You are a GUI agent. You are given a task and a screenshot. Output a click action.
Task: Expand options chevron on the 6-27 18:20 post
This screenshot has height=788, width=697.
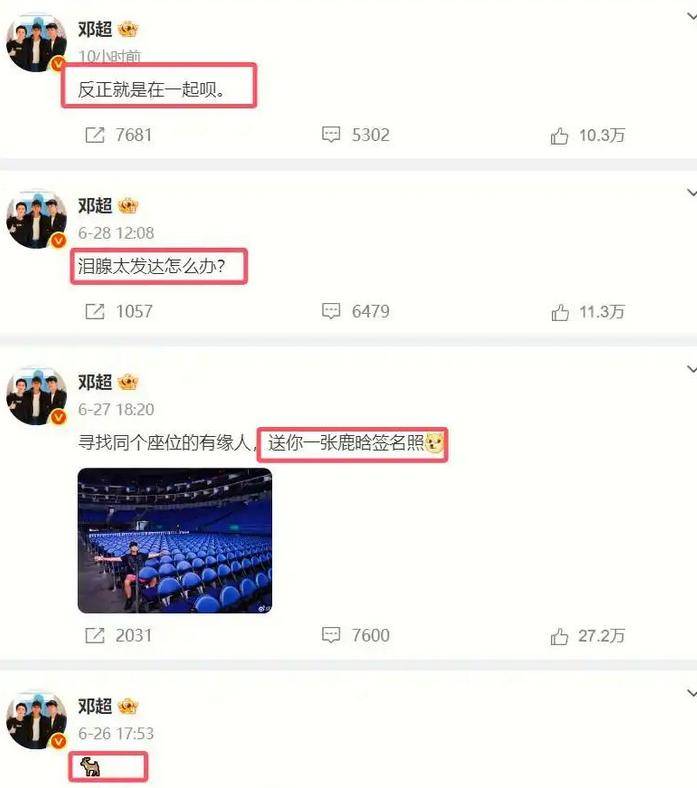691,369
